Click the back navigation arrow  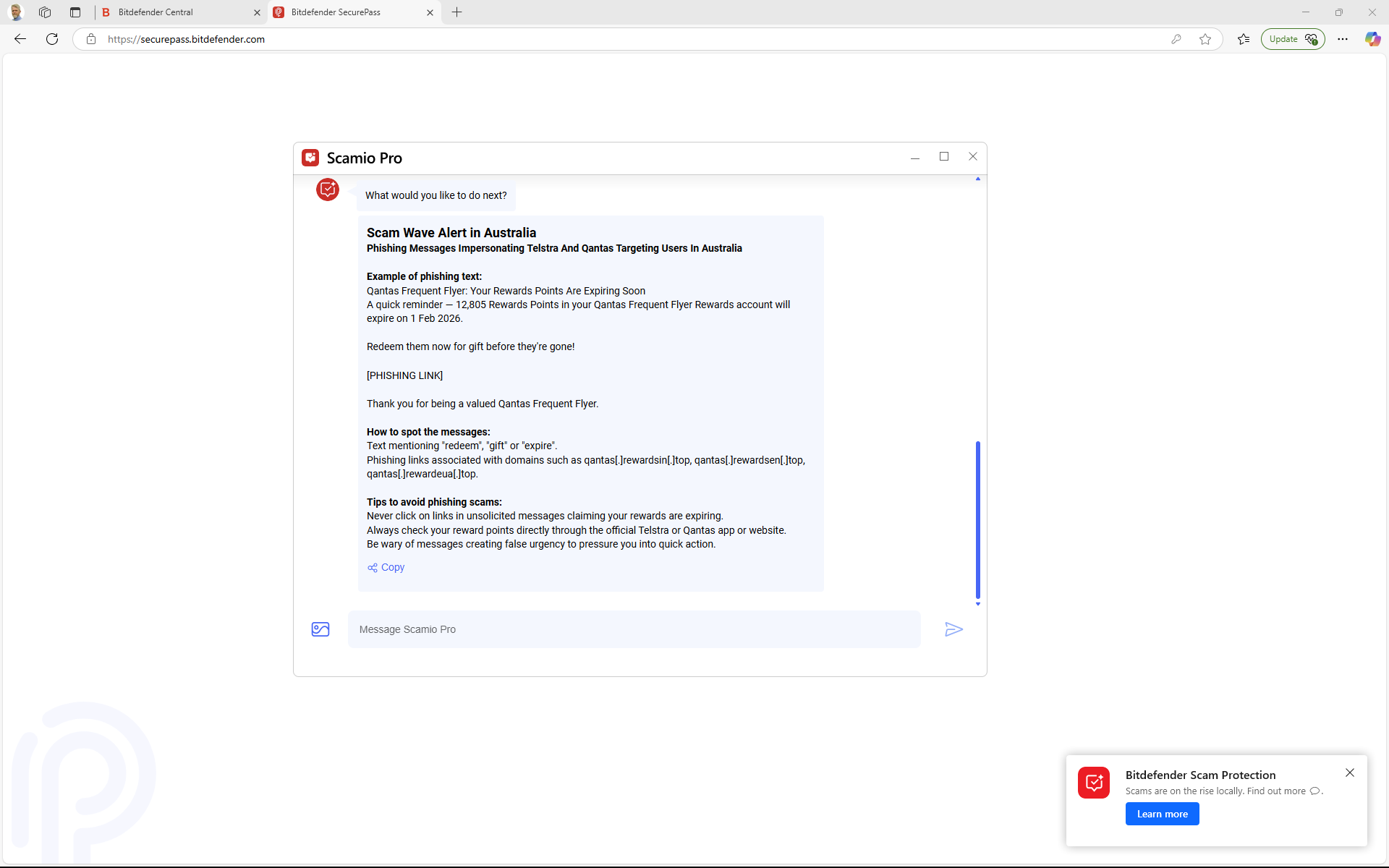tap(19, 39)
